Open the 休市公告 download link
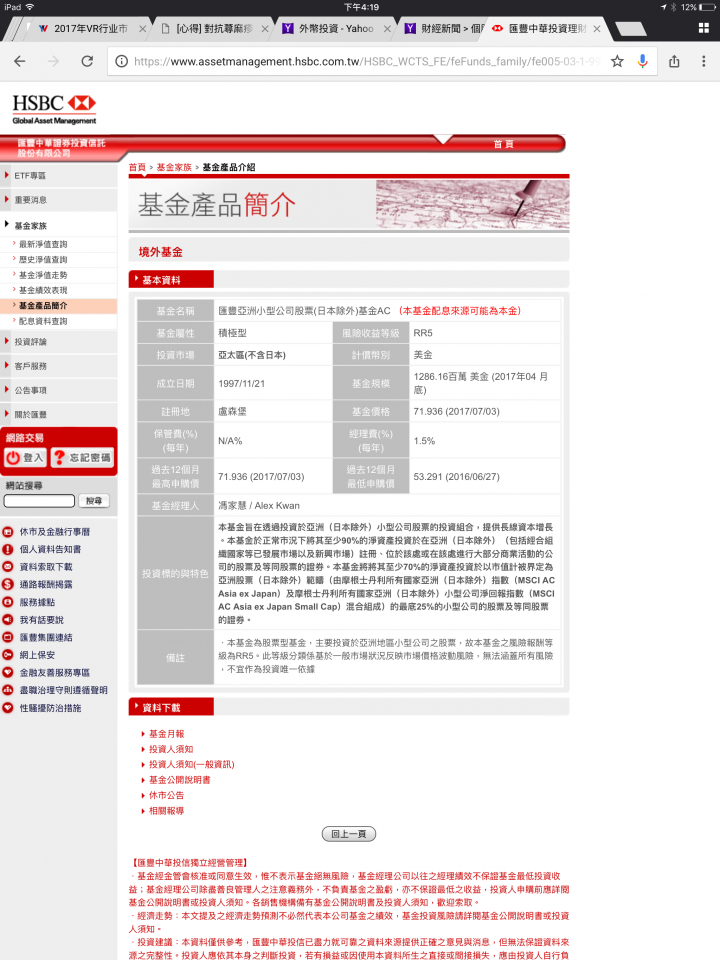This screenshot has width=720, height=960. (x=167, y=795)
